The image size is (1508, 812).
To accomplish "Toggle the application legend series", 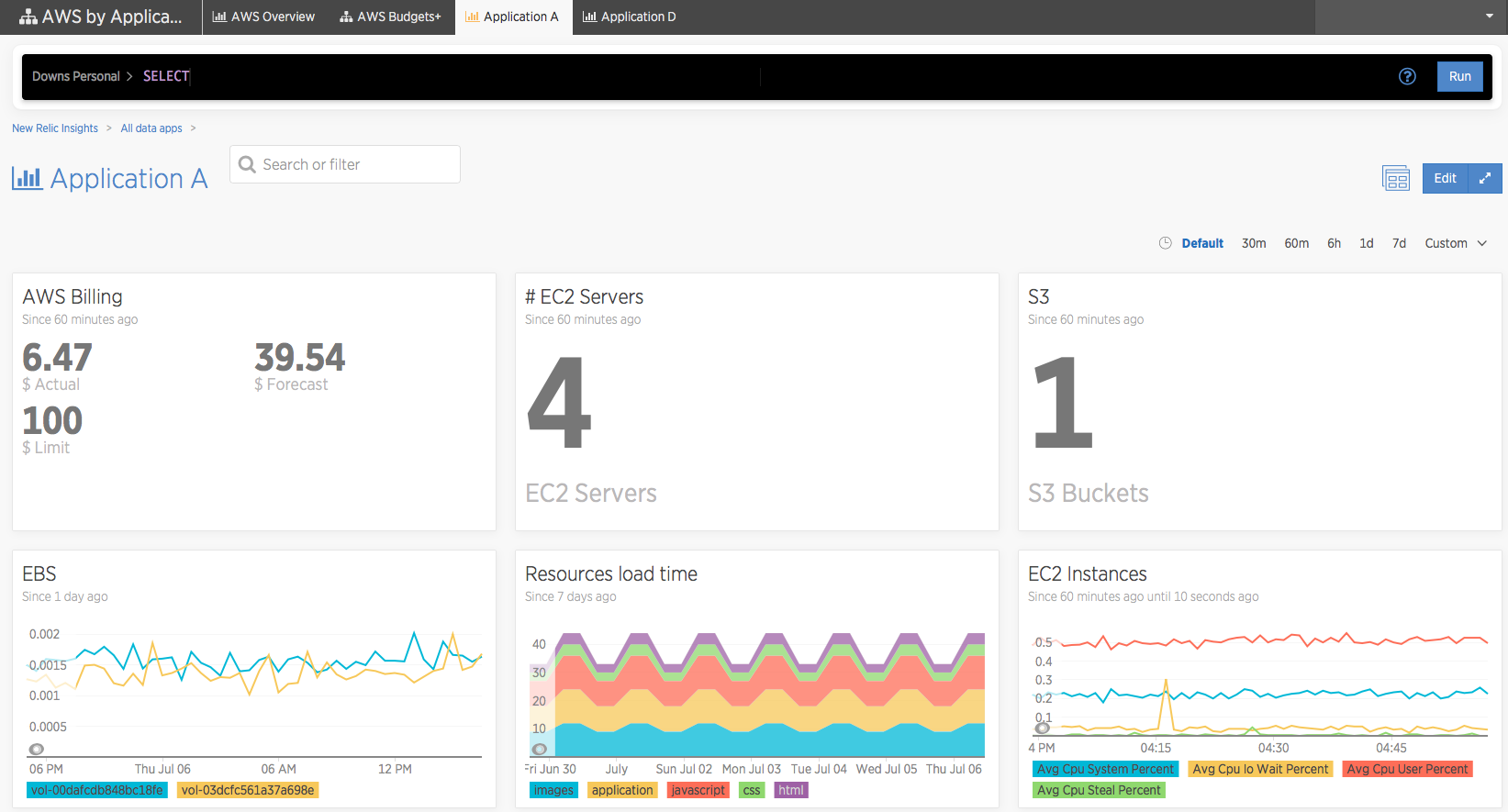I will coord(622,790).
